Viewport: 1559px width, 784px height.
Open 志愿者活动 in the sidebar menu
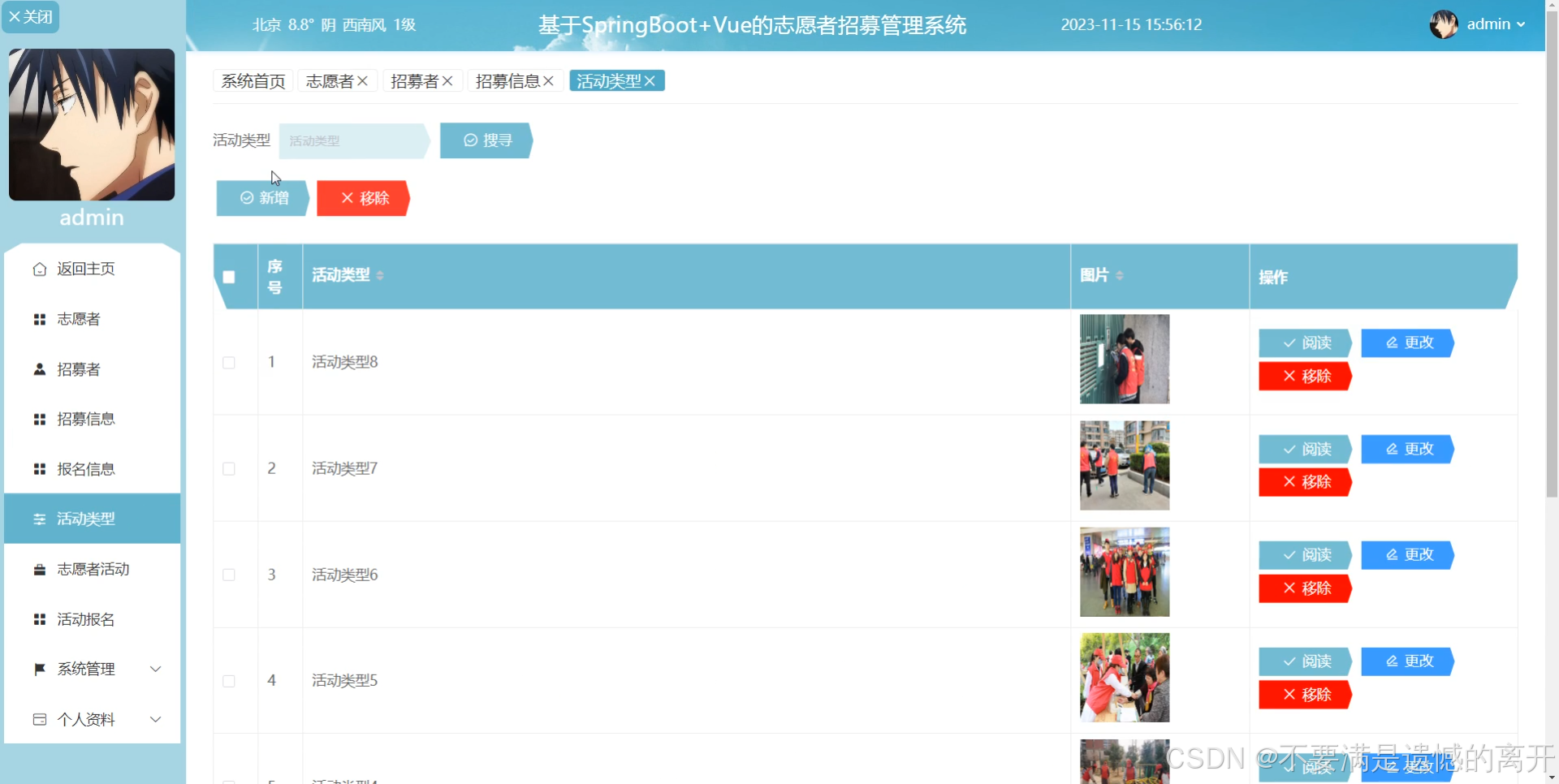click(x=92, y=569)
